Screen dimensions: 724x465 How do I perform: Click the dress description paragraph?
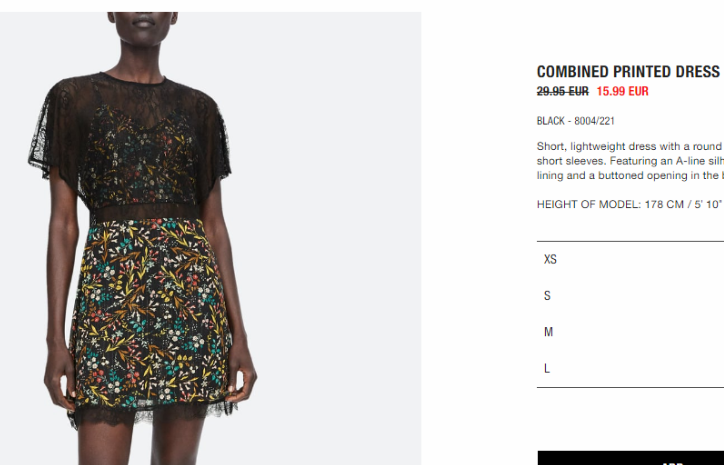[x=630, y=161]
